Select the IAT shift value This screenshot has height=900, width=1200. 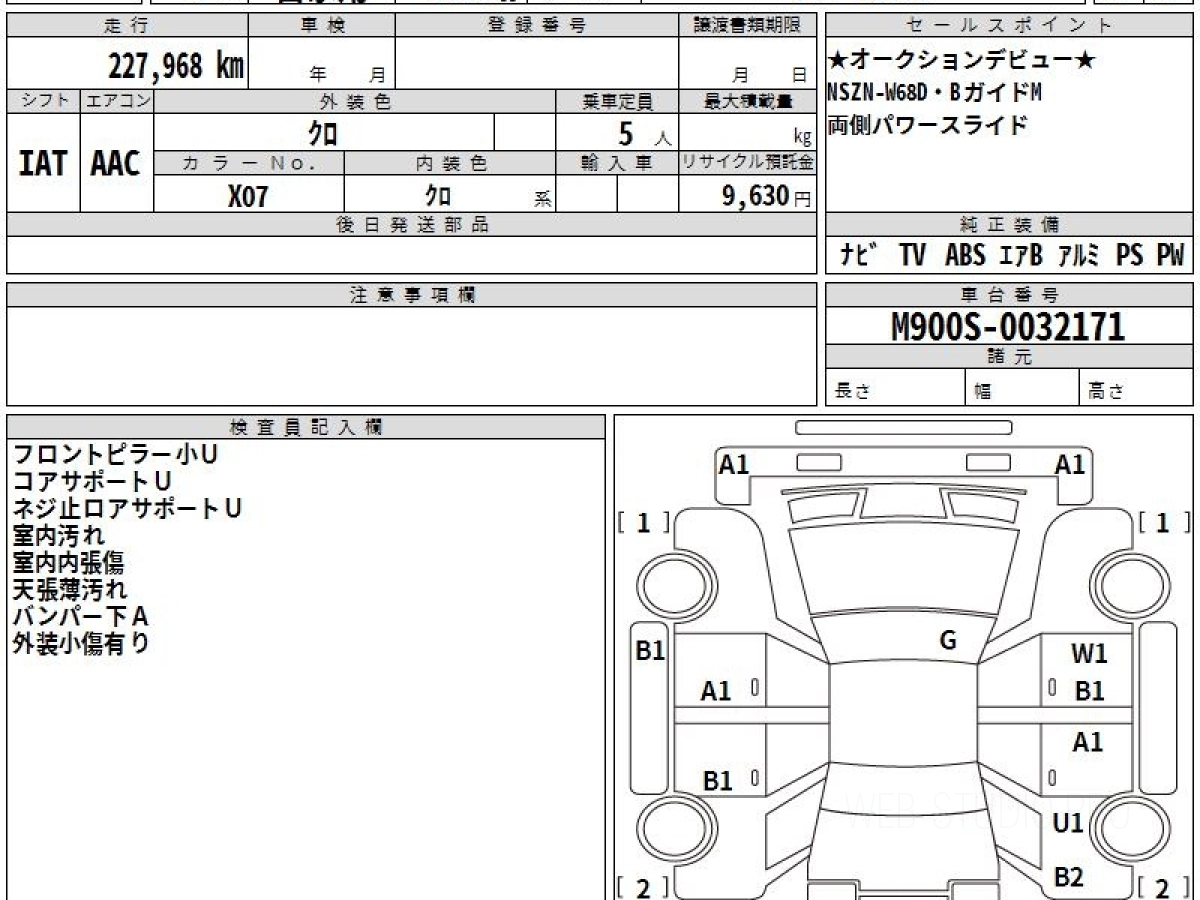(43, 163)
